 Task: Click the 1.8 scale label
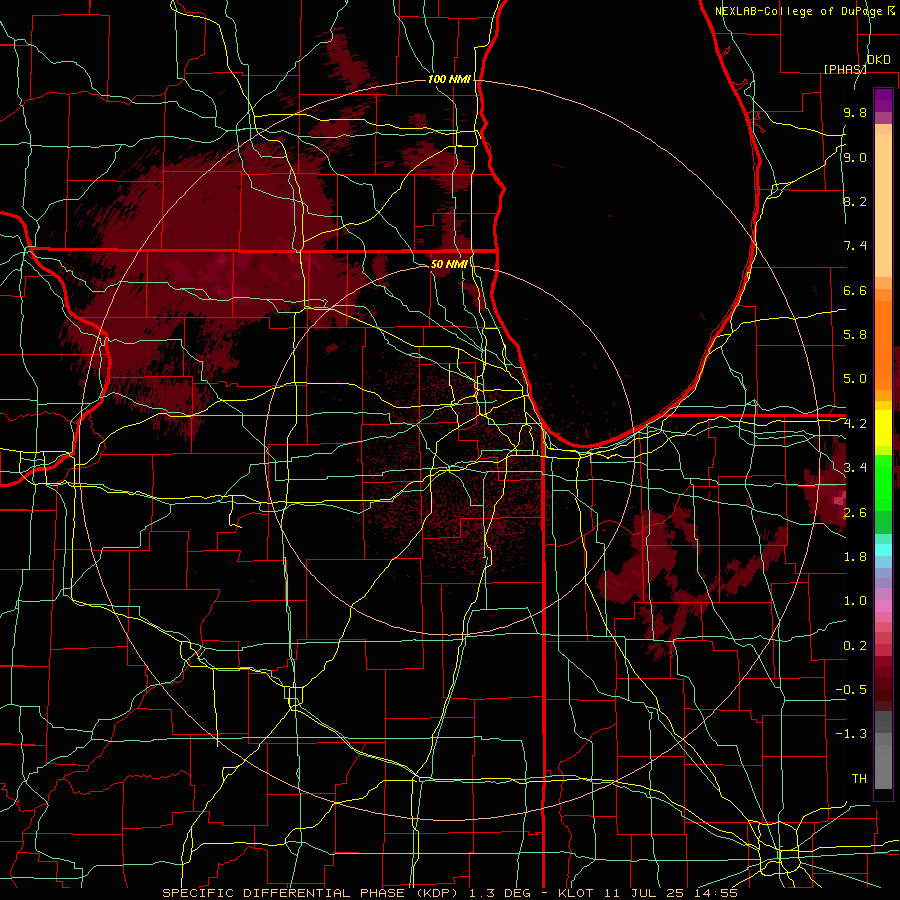855,557
